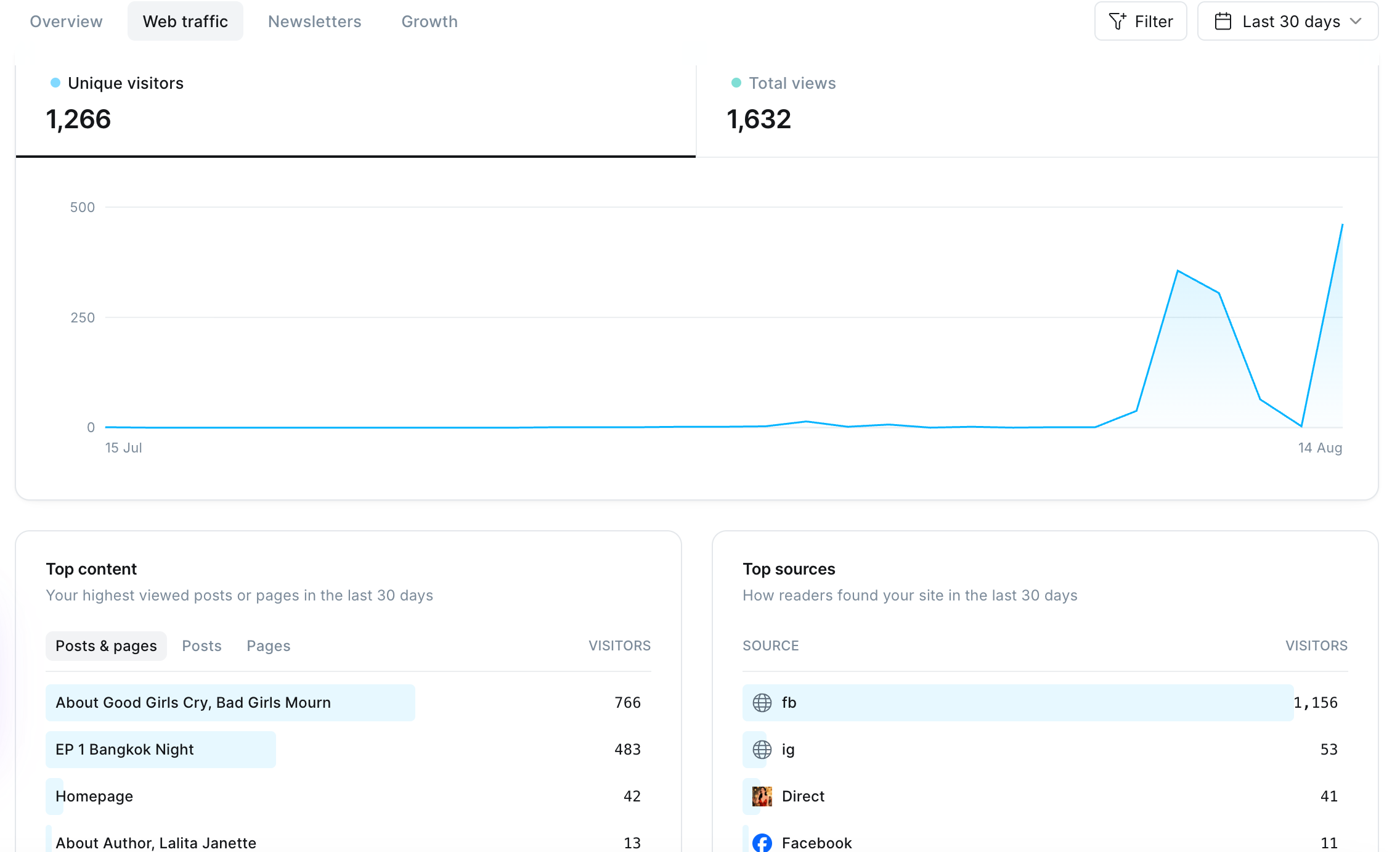1400x852 pixels.
Task: Click the globe icon beside fb
Action: (762, 703)
